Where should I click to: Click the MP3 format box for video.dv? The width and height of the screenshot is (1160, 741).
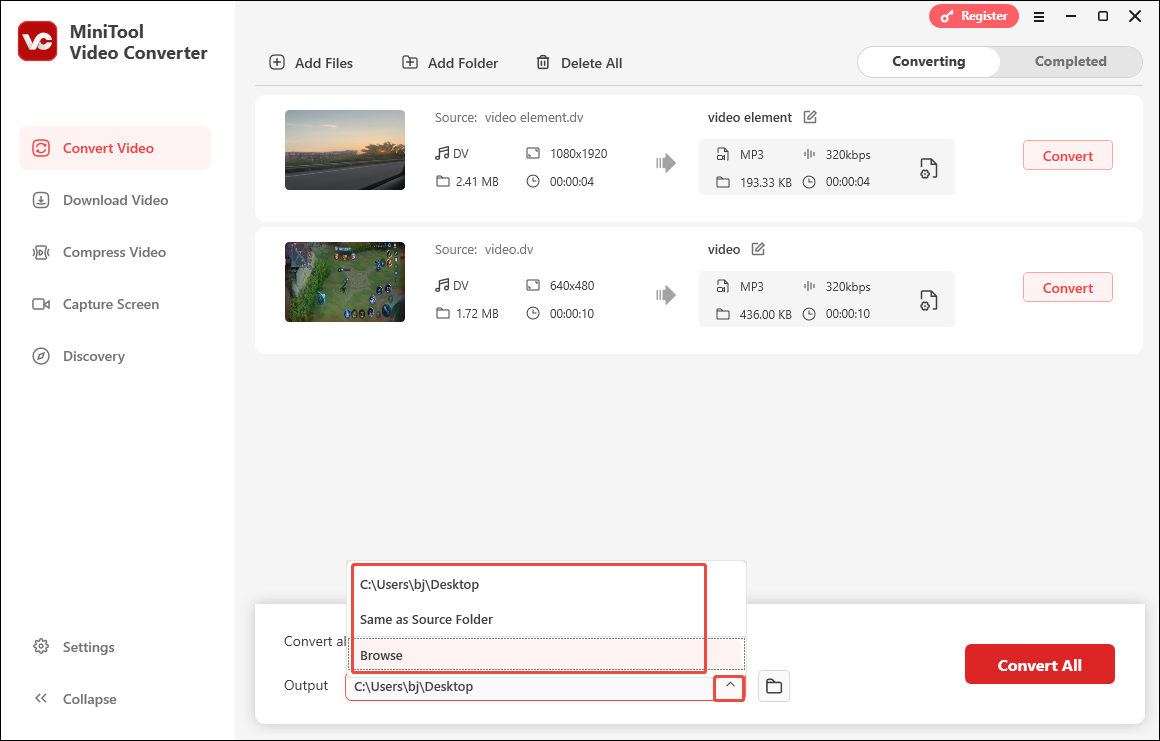(826, 299)
